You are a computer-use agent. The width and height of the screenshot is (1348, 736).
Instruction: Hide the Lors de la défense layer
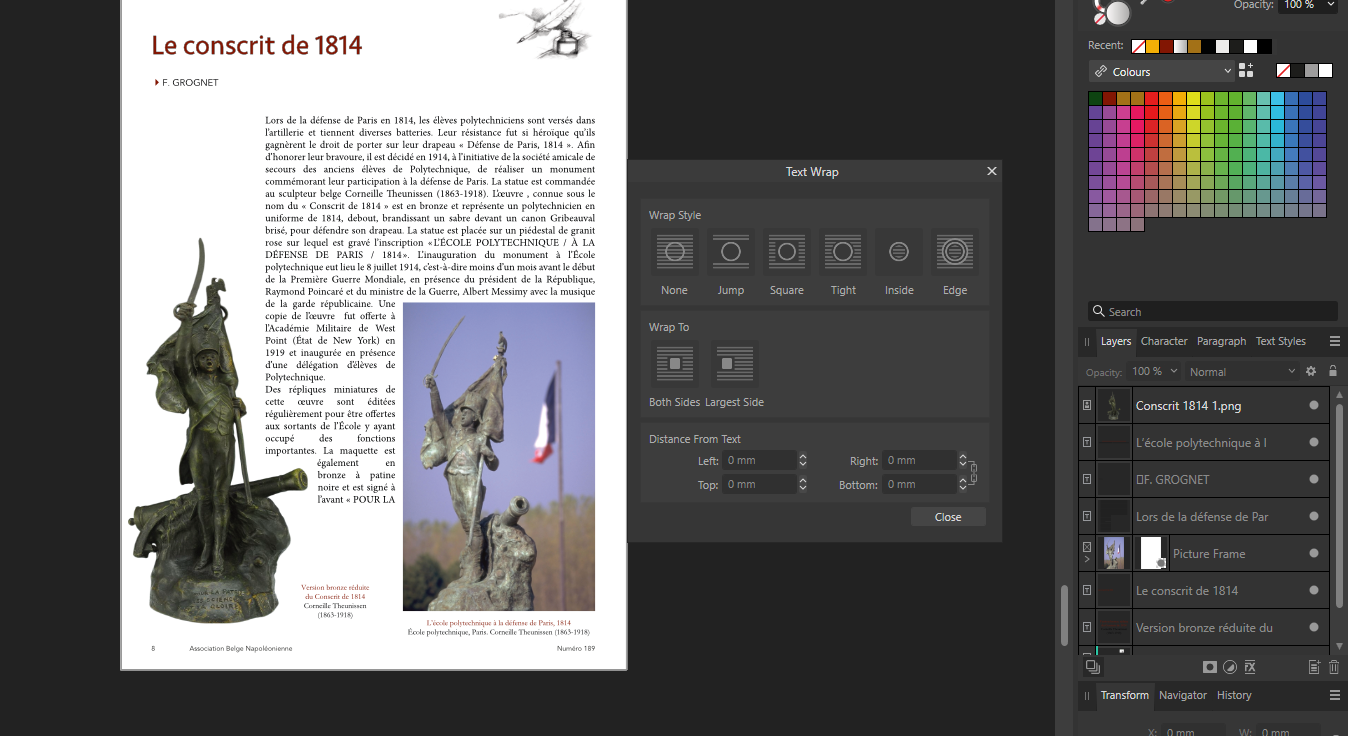[x=1314, y=517]
